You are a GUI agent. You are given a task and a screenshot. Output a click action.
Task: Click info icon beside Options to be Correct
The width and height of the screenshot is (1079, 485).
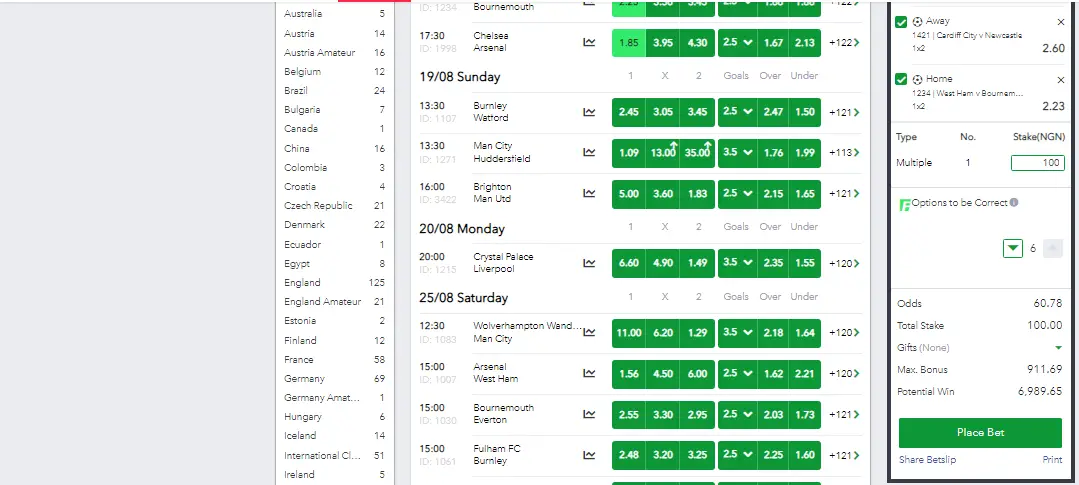(1014, 203)
